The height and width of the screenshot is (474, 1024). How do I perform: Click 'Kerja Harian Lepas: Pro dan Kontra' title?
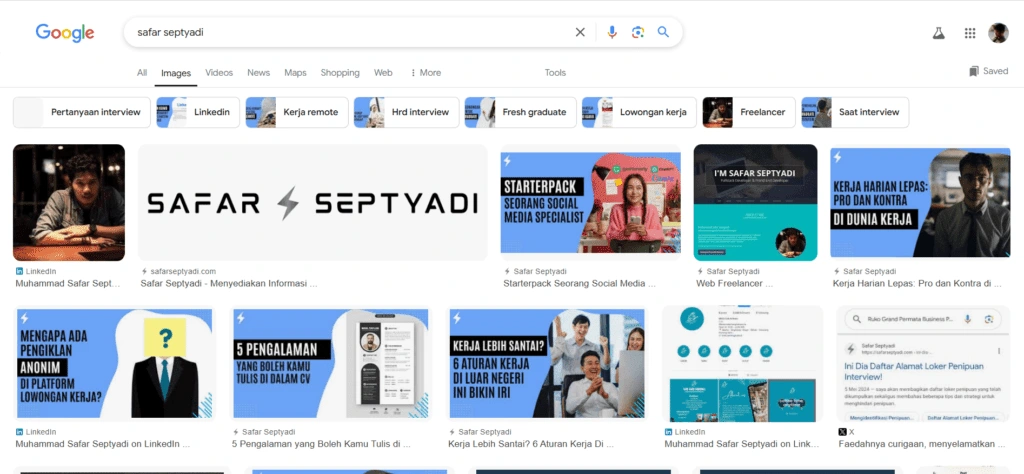(x=917, y=283)
